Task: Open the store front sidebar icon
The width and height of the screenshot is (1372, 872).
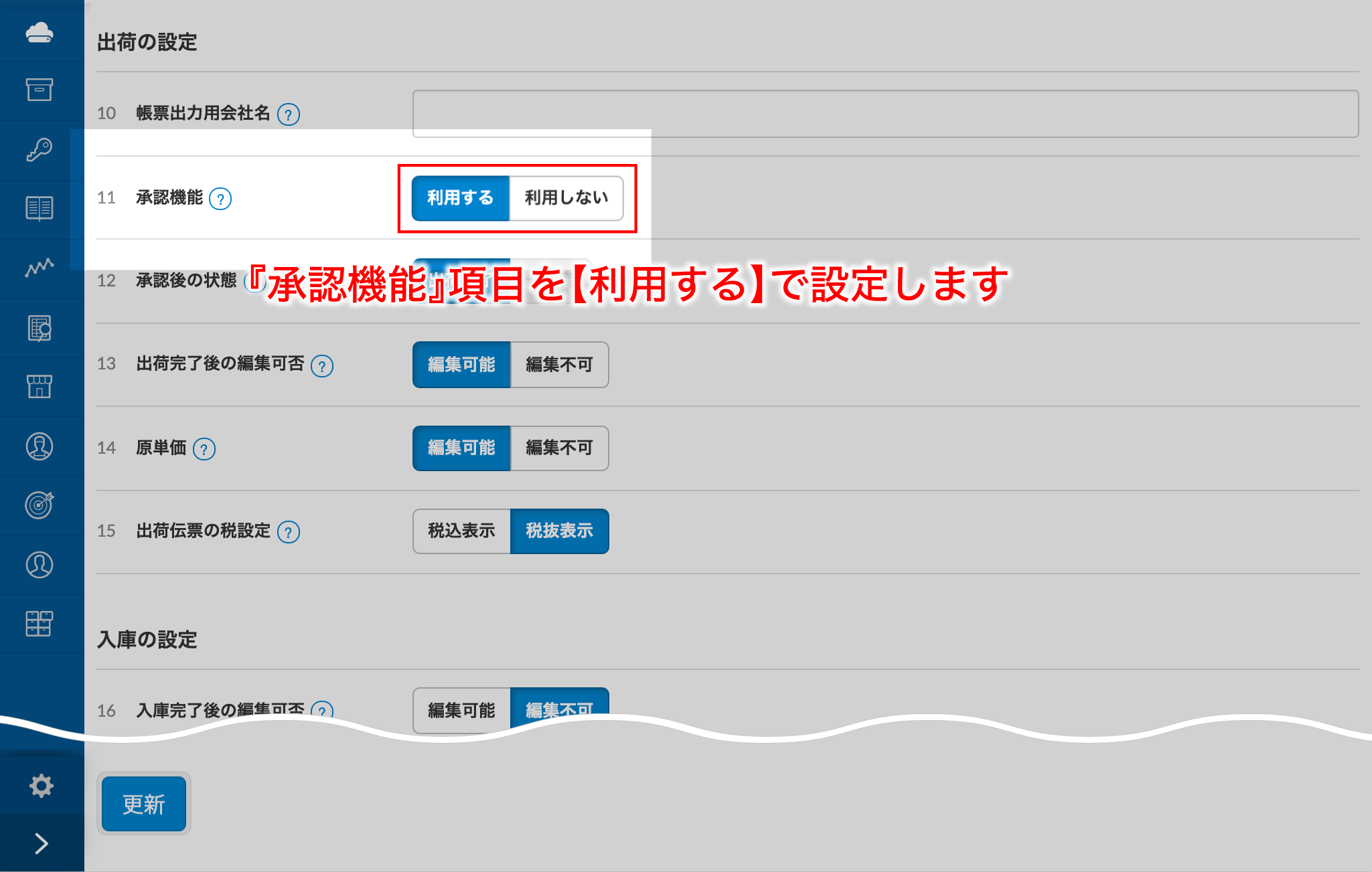Action: (40, 386)
